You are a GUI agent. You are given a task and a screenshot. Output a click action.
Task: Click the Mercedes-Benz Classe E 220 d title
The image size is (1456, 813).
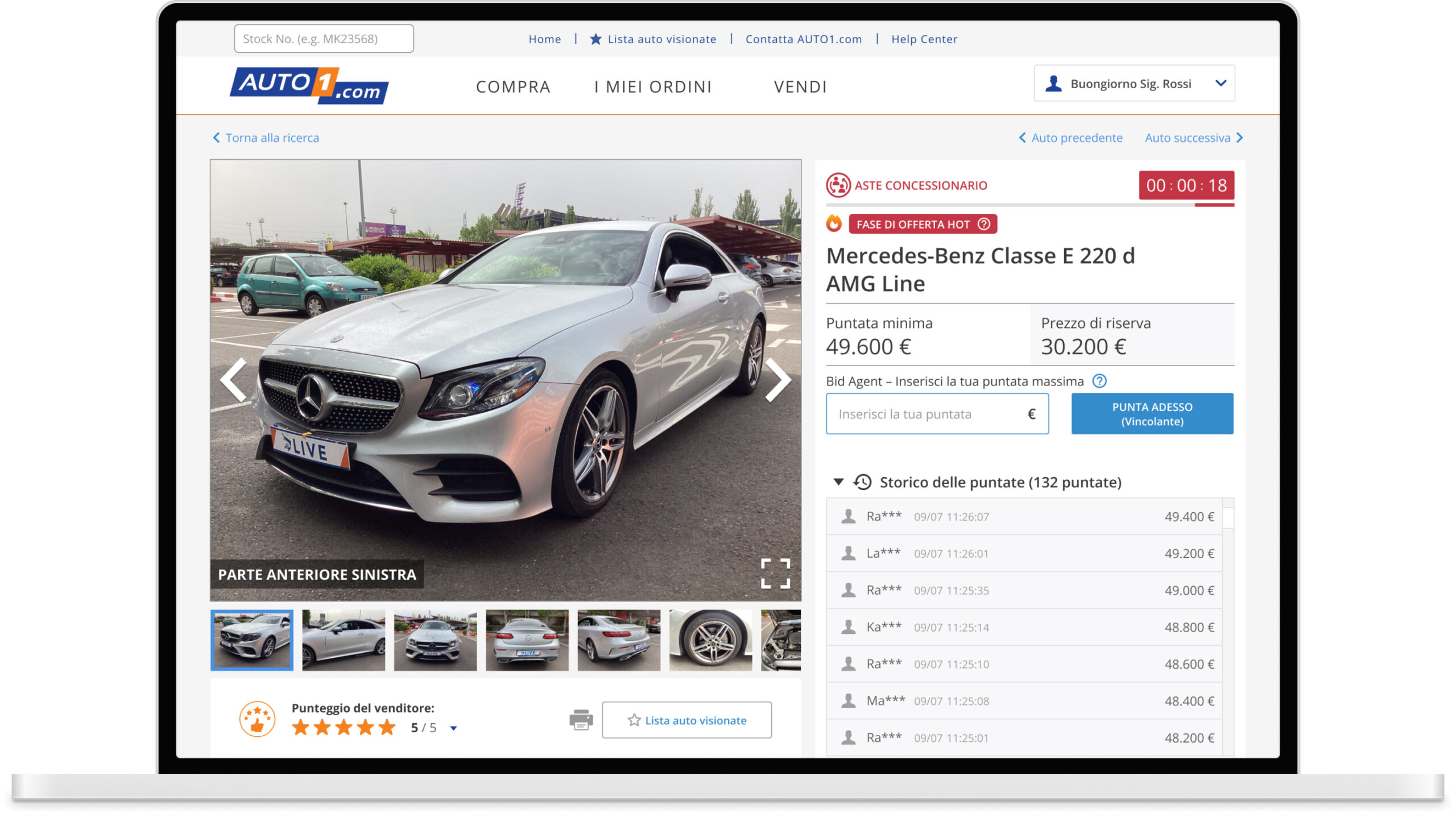980,269
